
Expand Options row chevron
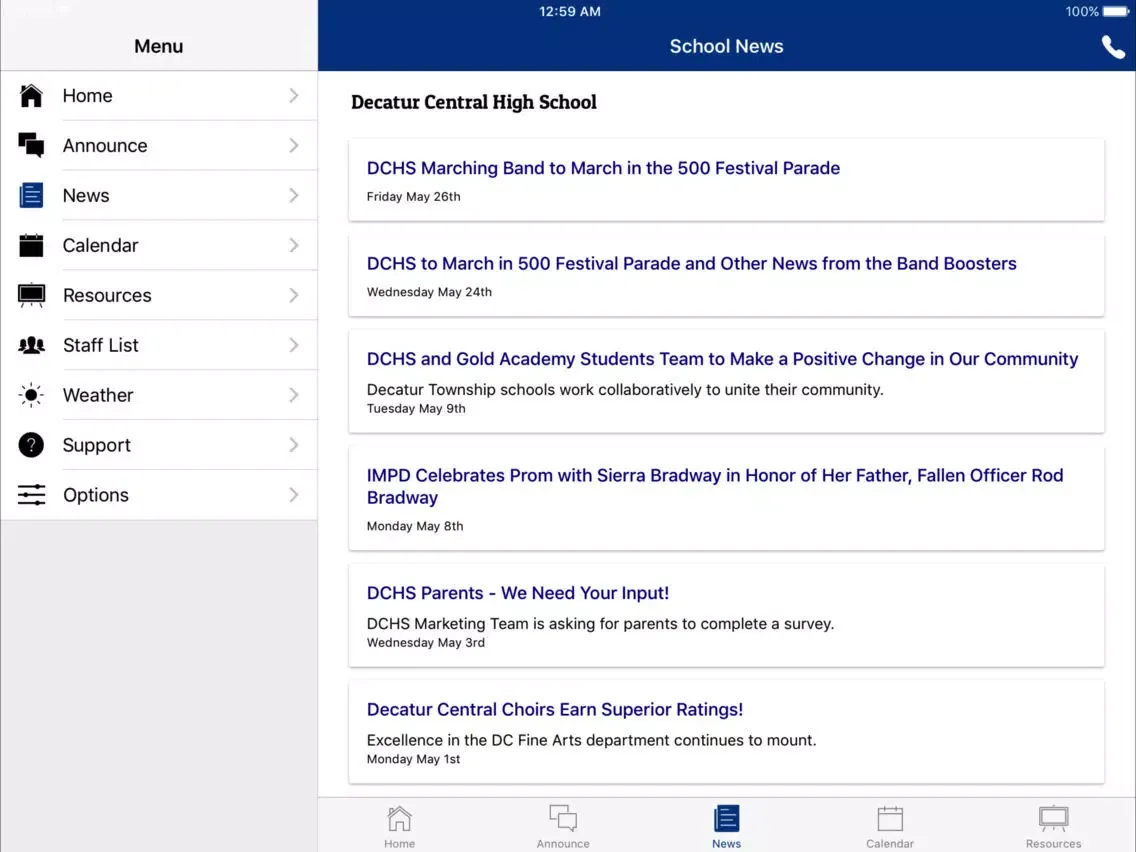coord(293,495)
